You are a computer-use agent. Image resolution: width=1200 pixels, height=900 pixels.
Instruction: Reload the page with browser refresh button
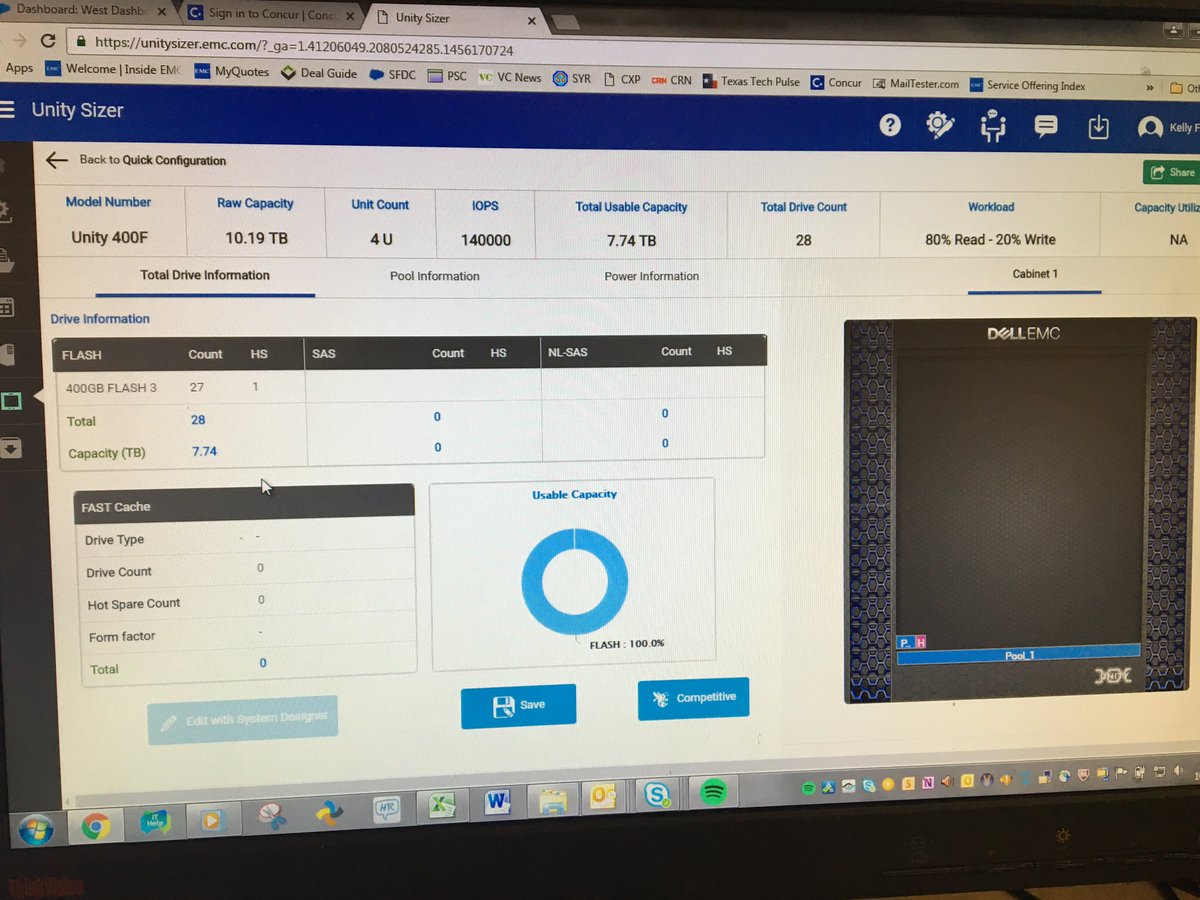coord(47,40)
